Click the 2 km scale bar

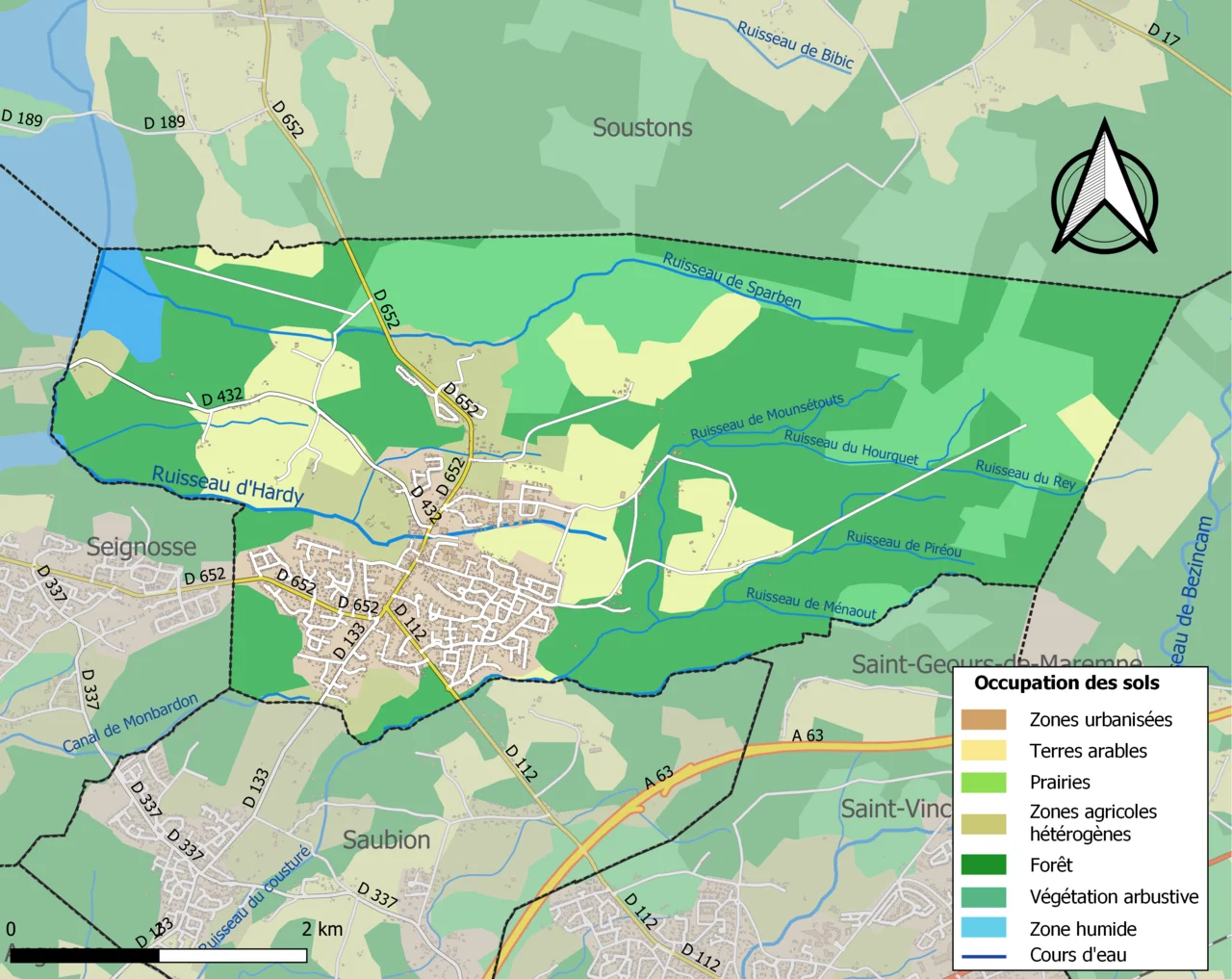click(158, 955)
